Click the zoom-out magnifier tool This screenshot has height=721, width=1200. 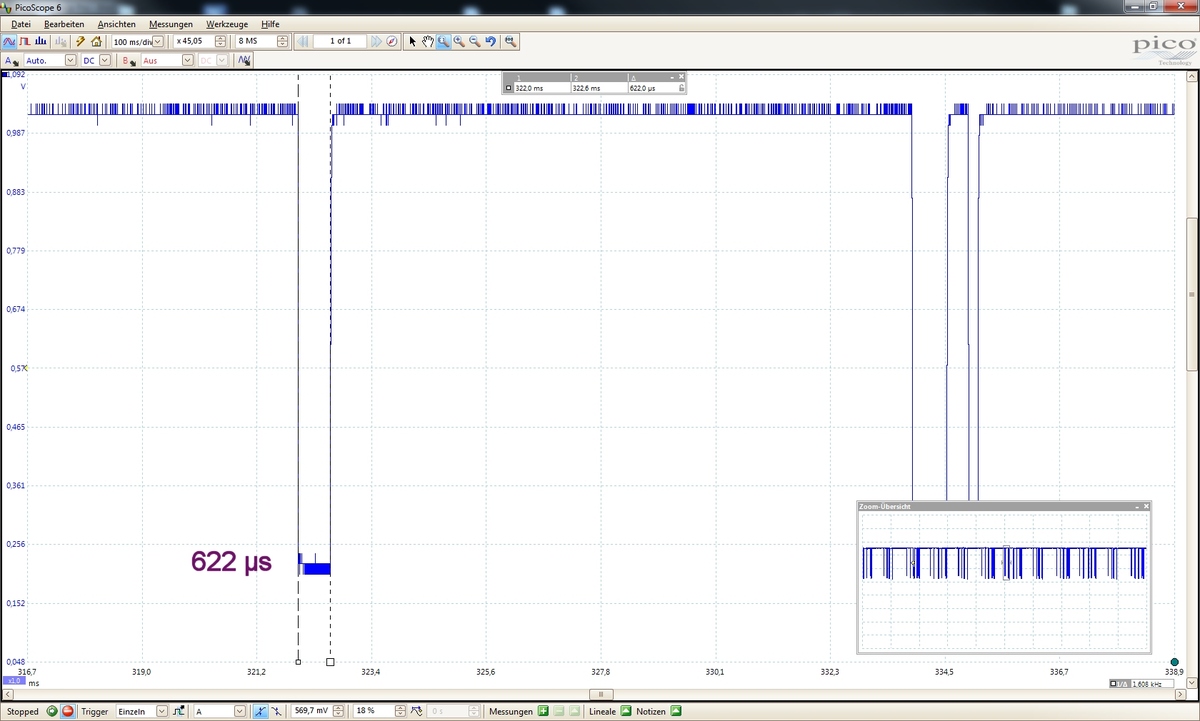point(475,41)
